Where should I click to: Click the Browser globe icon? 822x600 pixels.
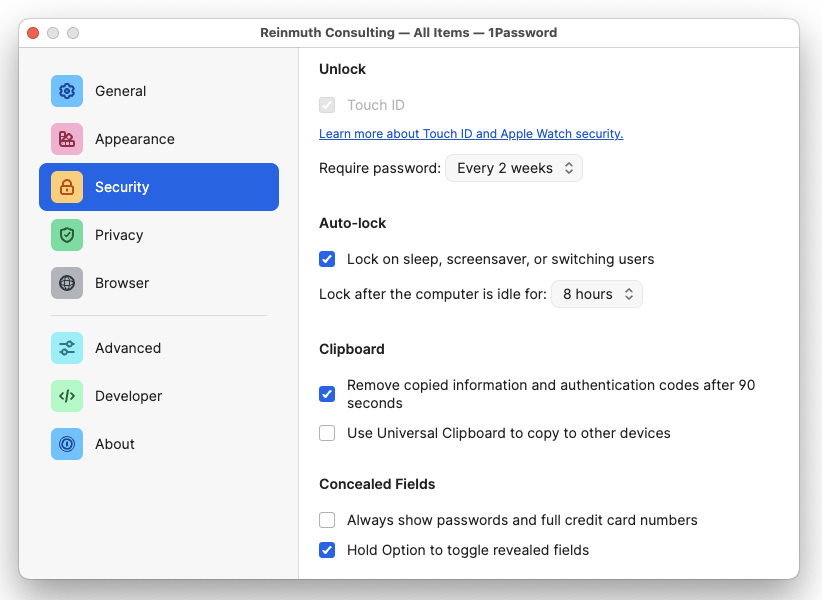tap(67, 283)
